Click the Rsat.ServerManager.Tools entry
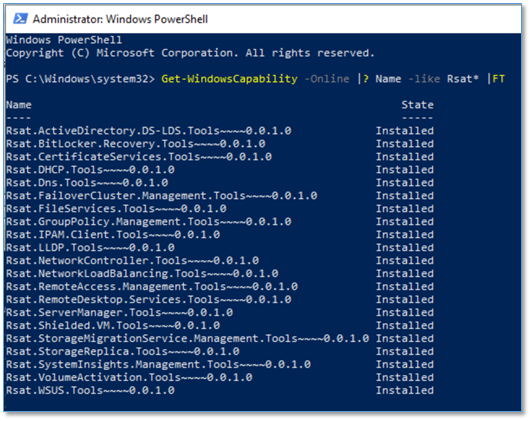The height and width of the screenshot is (421, 531). click(x=120, y=312)
